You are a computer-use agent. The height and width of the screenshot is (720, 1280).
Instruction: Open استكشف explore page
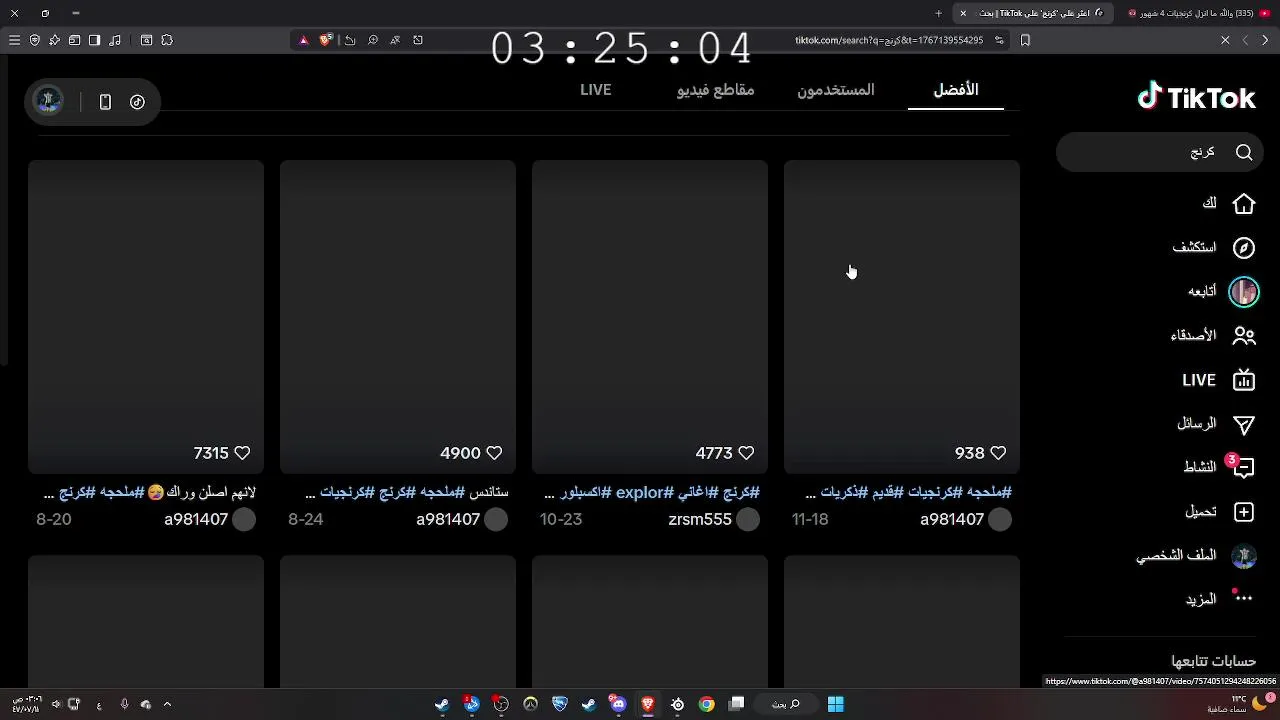(1214, 247)
